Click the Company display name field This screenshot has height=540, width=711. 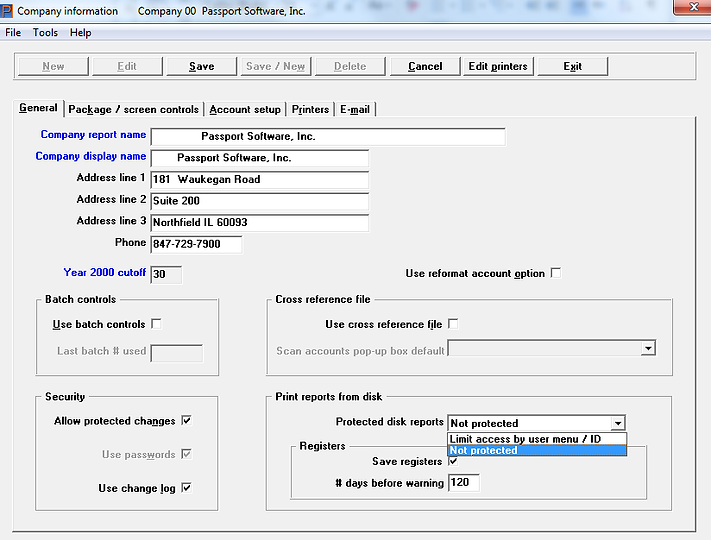(259, 158)
